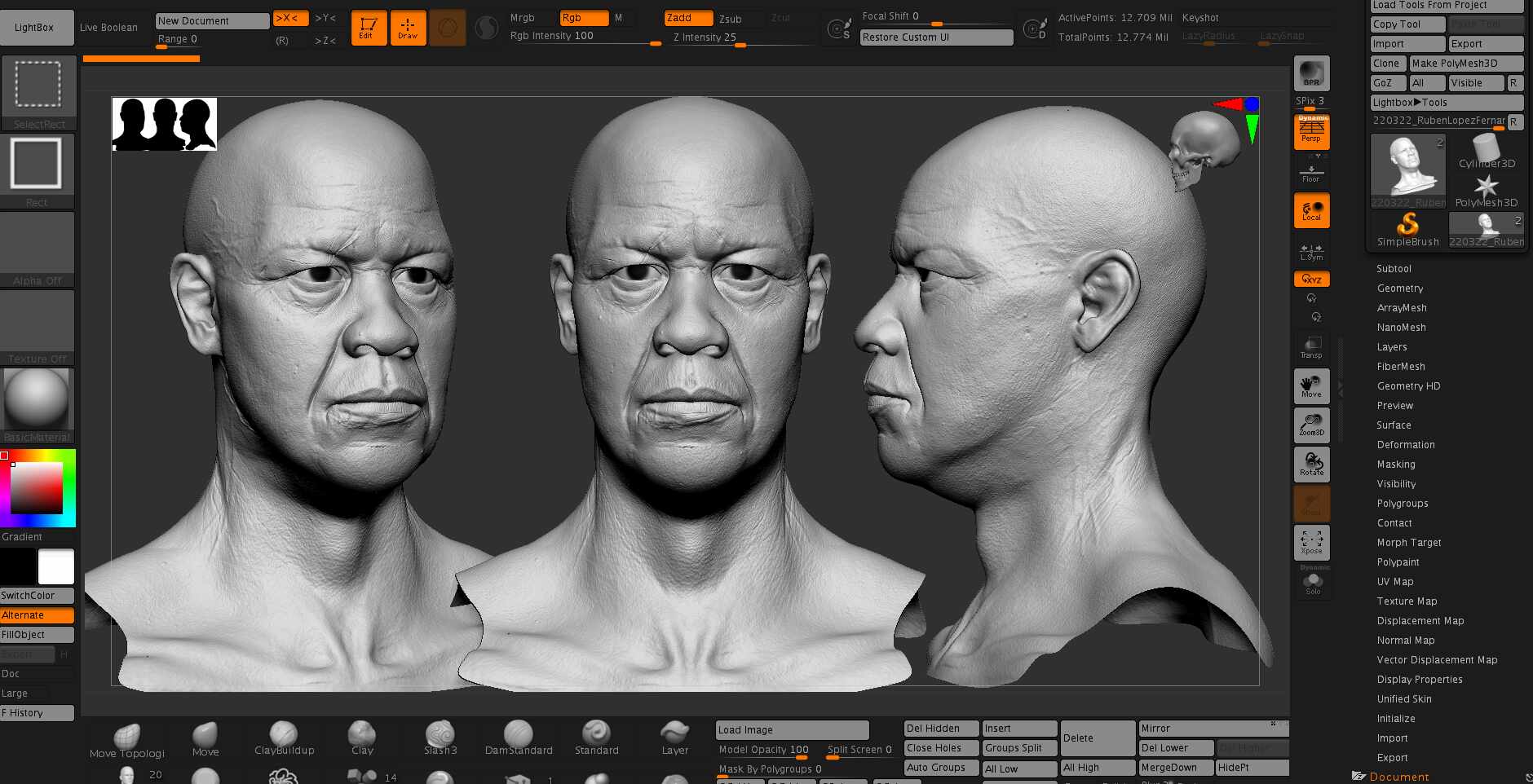The width and height of the screenshot is (1533, 784).
Task: Expand the Subtool palette section
Action: [1394, 269]
